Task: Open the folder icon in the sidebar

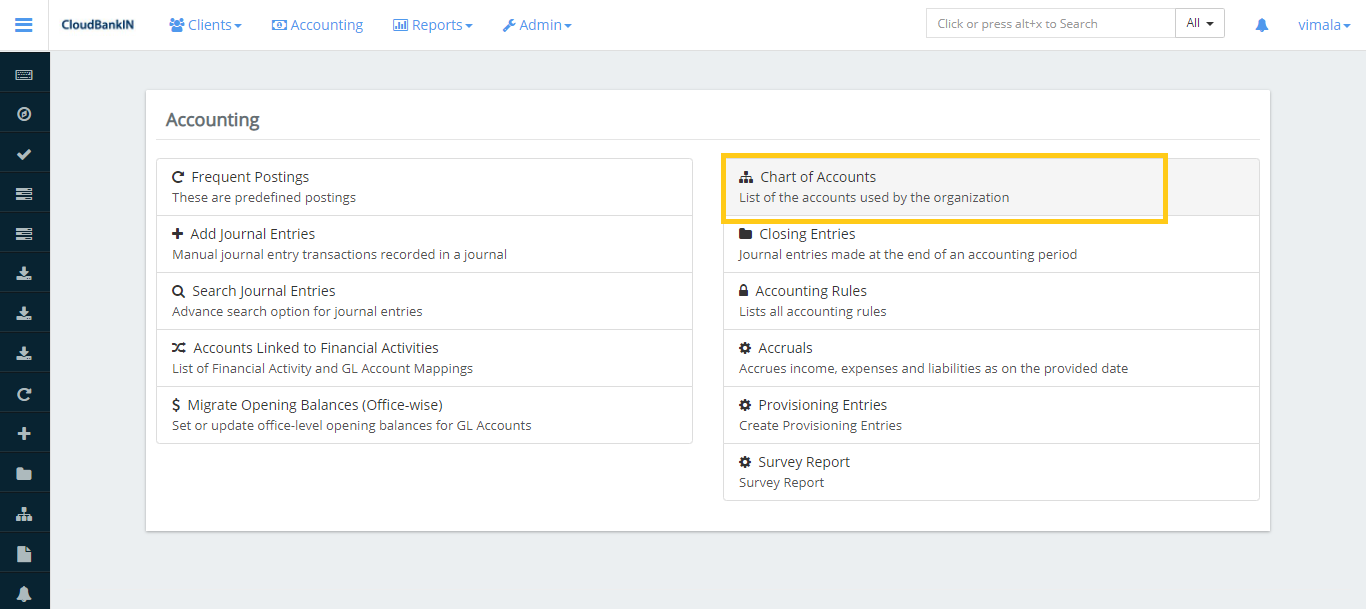Action: (x=24, y=472)
